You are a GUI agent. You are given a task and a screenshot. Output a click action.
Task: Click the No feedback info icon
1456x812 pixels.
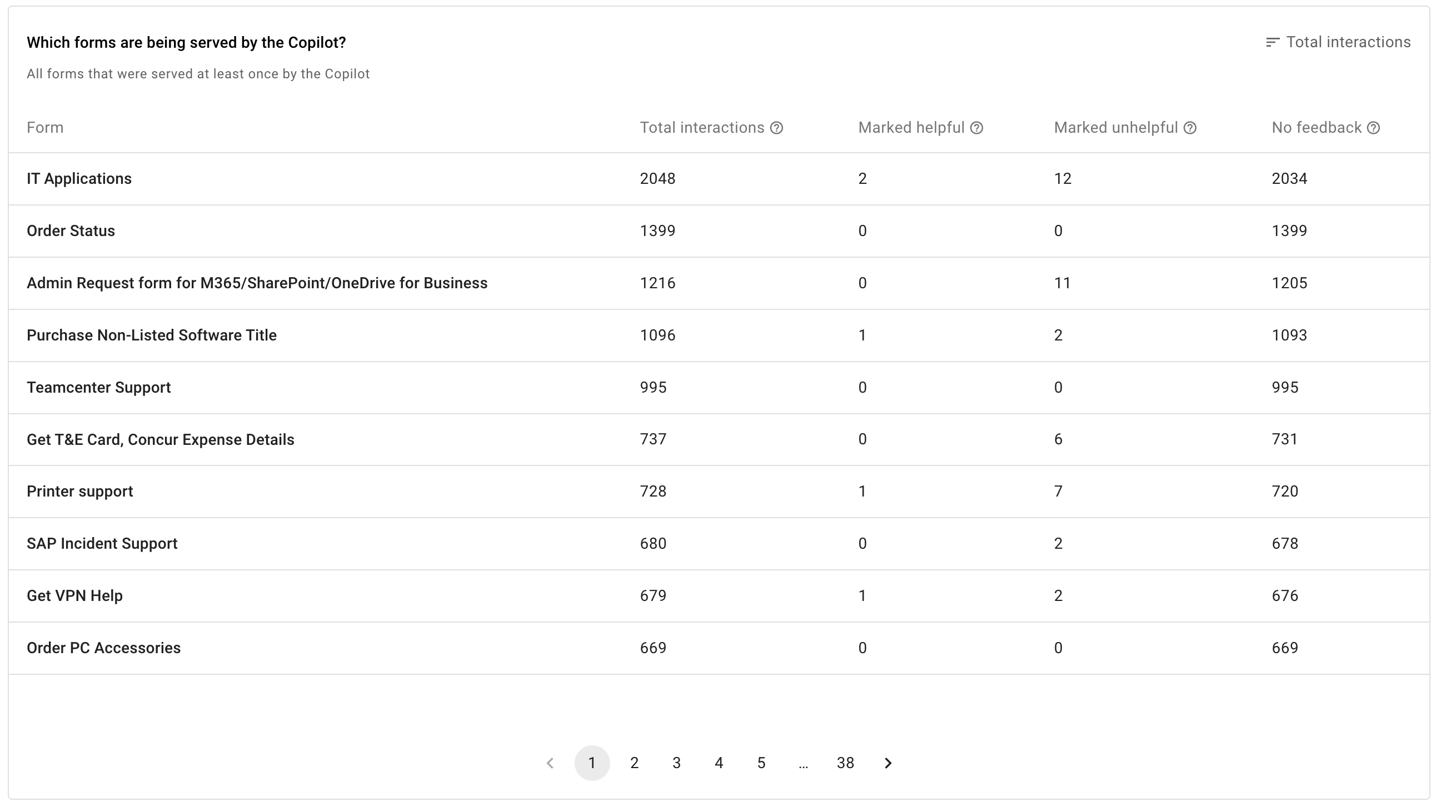[1372, 127]
